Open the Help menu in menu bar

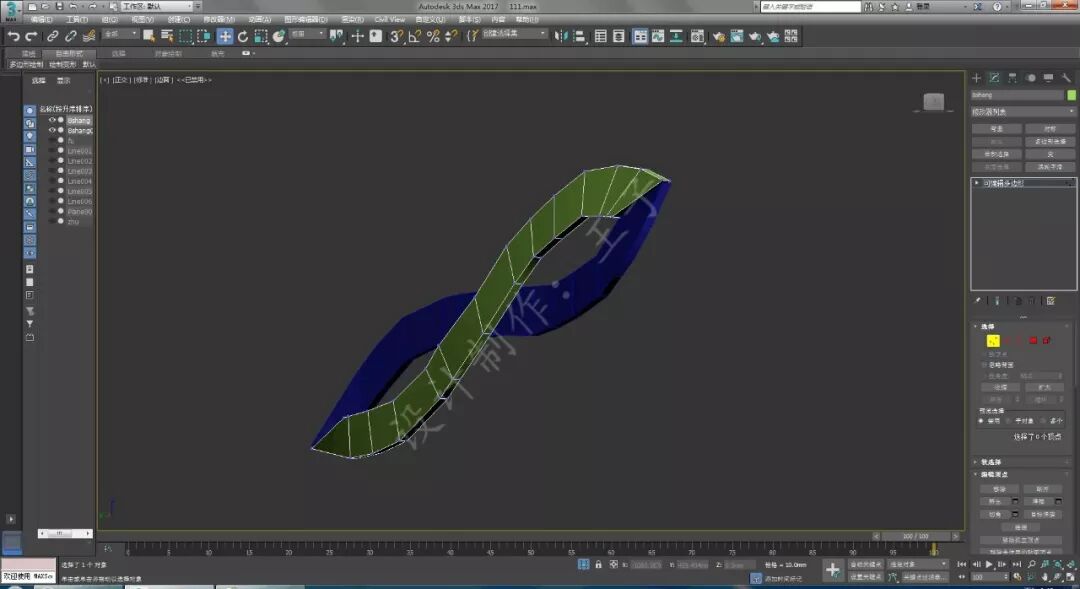pos(527,19)
